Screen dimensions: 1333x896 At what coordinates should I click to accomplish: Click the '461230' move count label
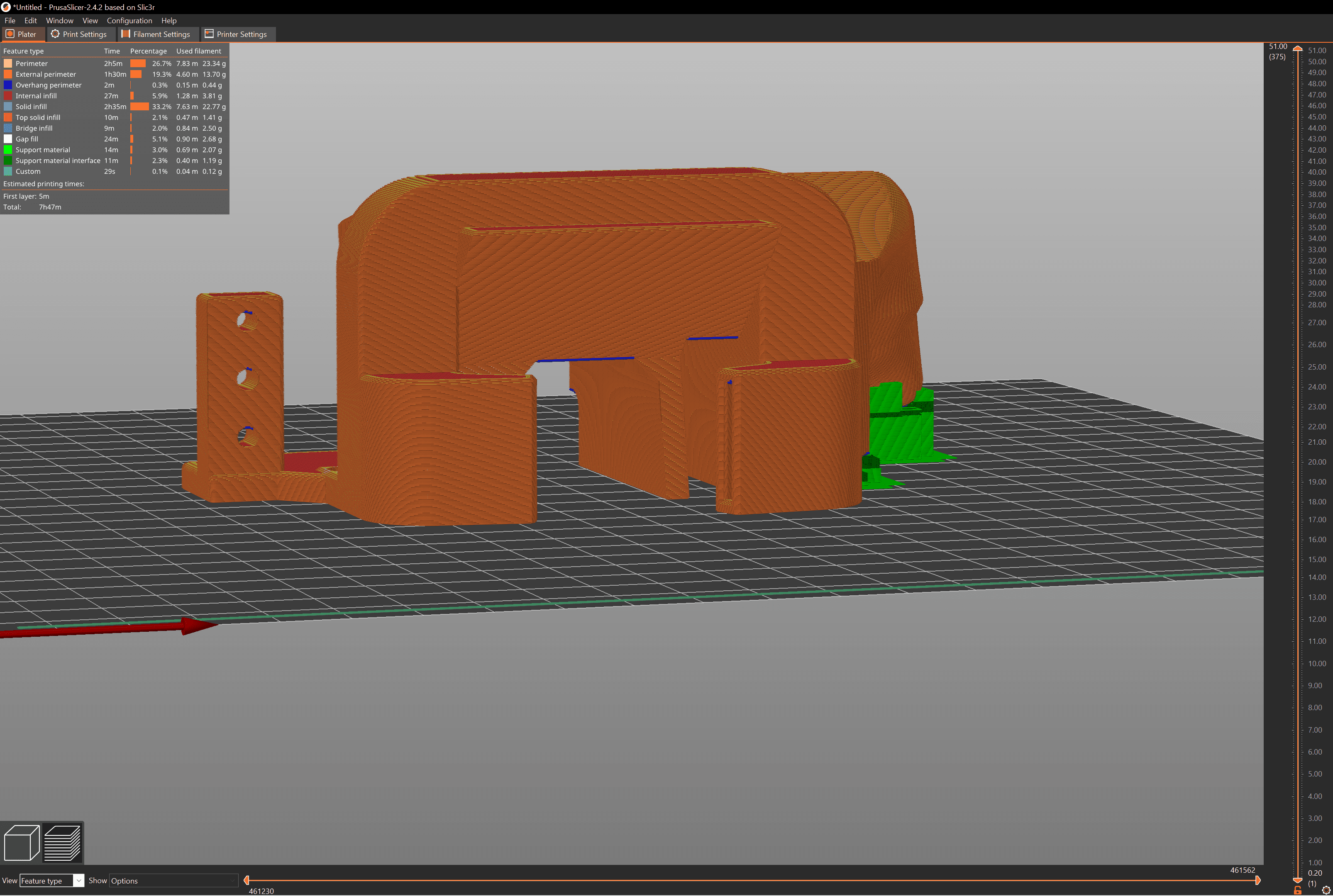[x=261, y=891]
